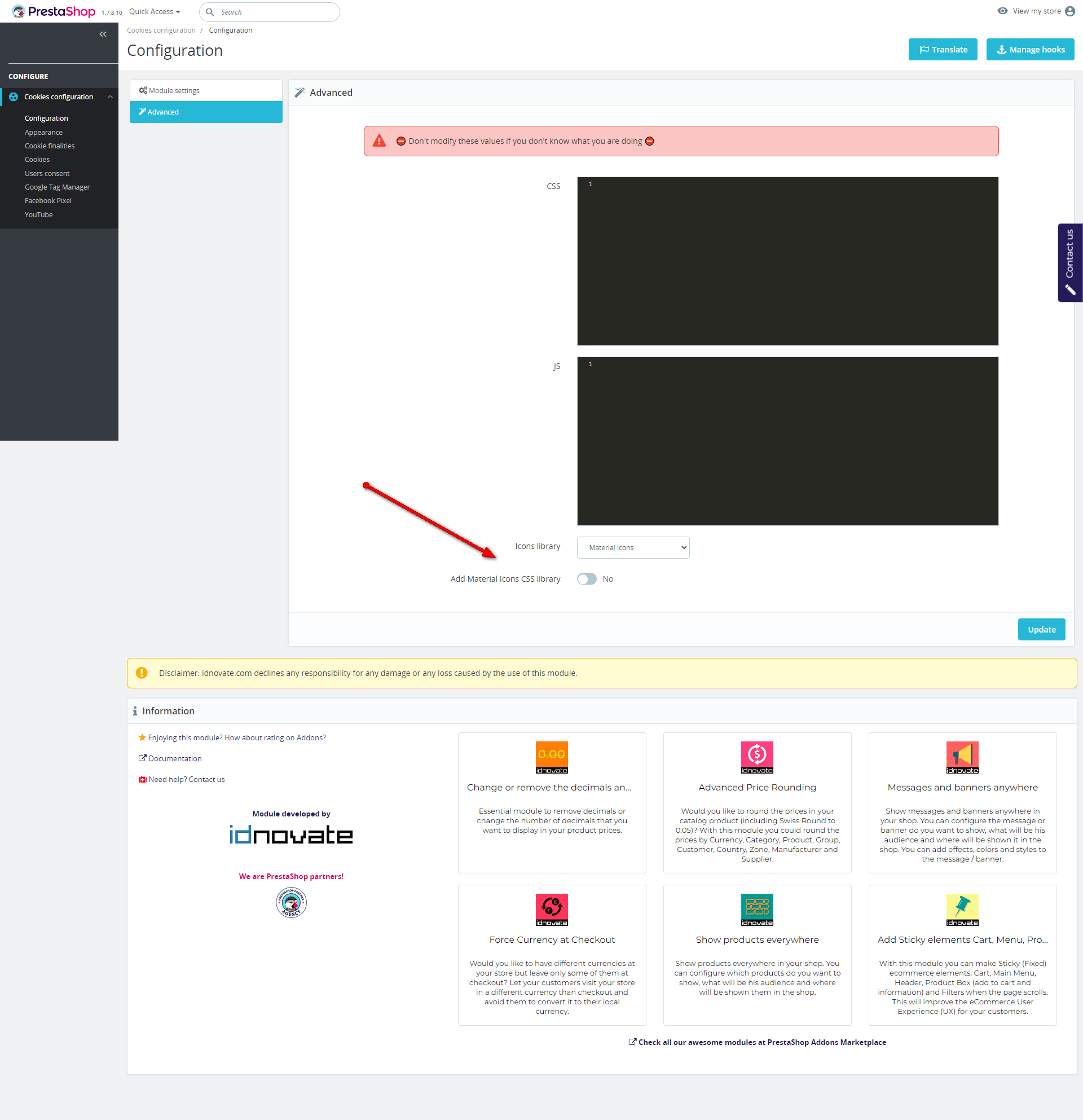Image resolution: width=1083 pixels, height=1120 pixels.
Task: Click the Show products everywhere module icon
Action: tap(757, 909)
